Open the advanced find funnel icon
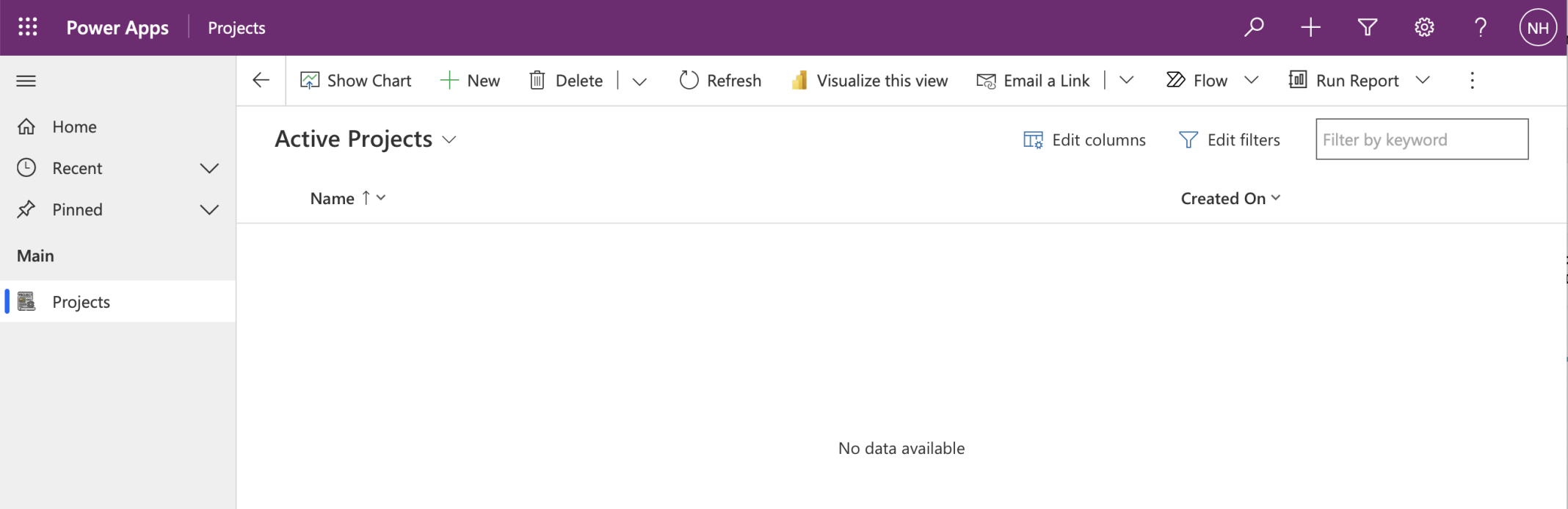 pos(1367,27)
